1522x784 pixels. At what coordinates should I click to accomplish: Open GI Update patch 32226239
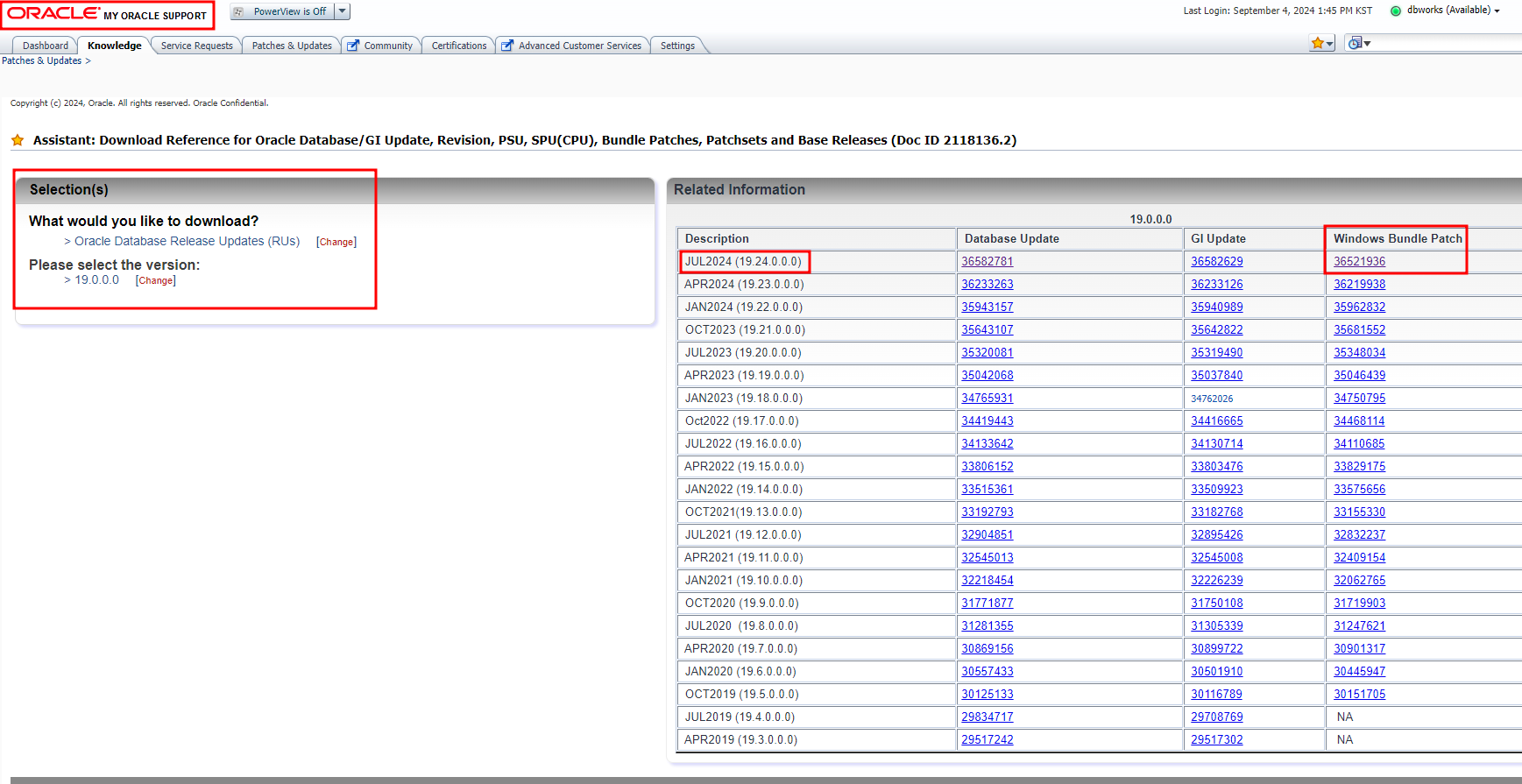click(x=1216, y=581)
